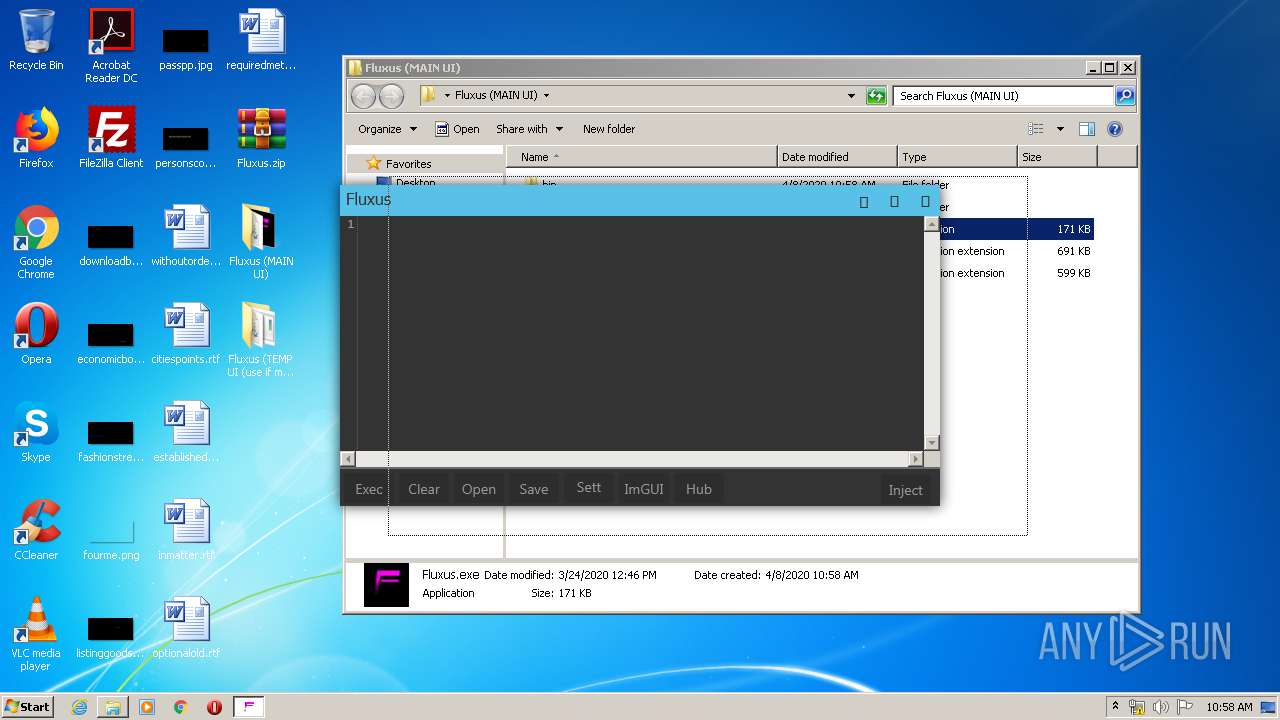Select citiespoints.rtf document icon
The width and height of the screenshot is (1280, 720).
click(x=186, y=334)
